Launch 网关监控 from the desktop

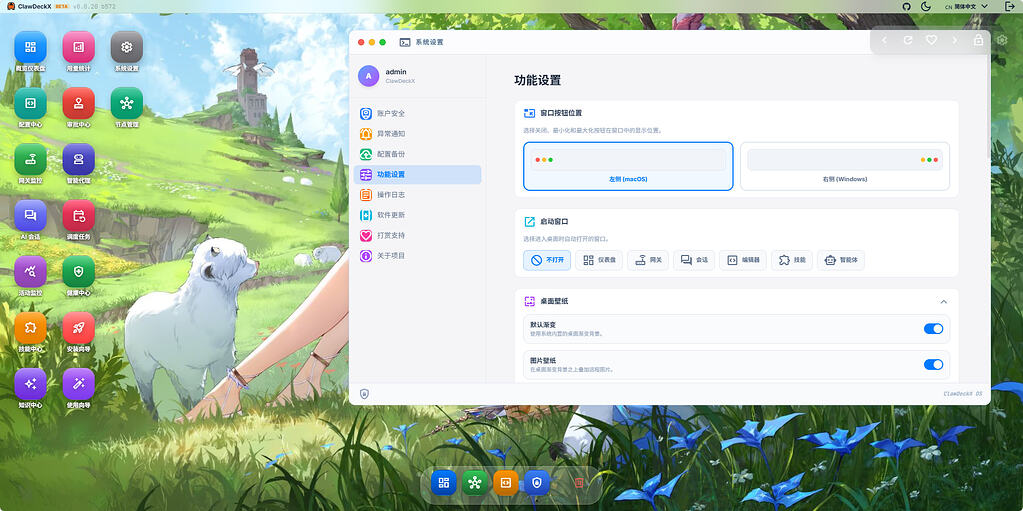coord(31,159)
